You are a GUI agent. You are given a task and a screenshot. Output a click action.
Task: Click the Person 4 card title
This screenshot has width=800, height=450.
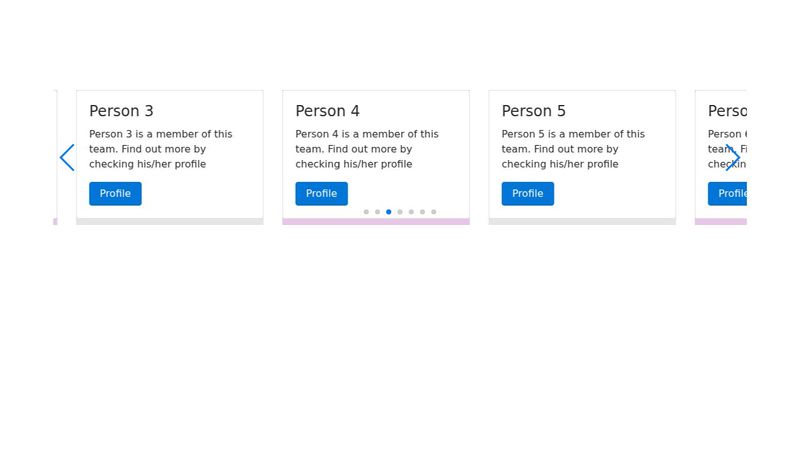pos(327,111)
